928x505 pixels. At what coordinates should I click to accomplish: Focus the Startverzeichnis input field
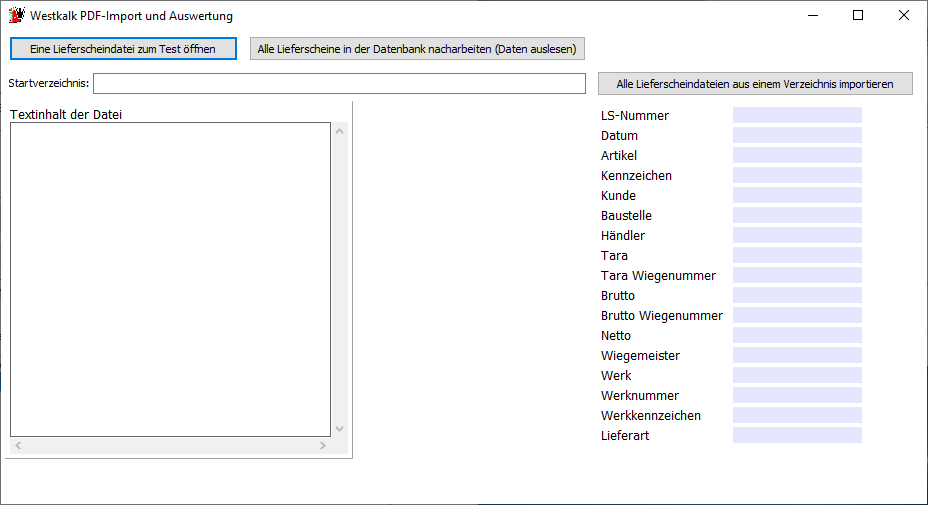point(339,83)
